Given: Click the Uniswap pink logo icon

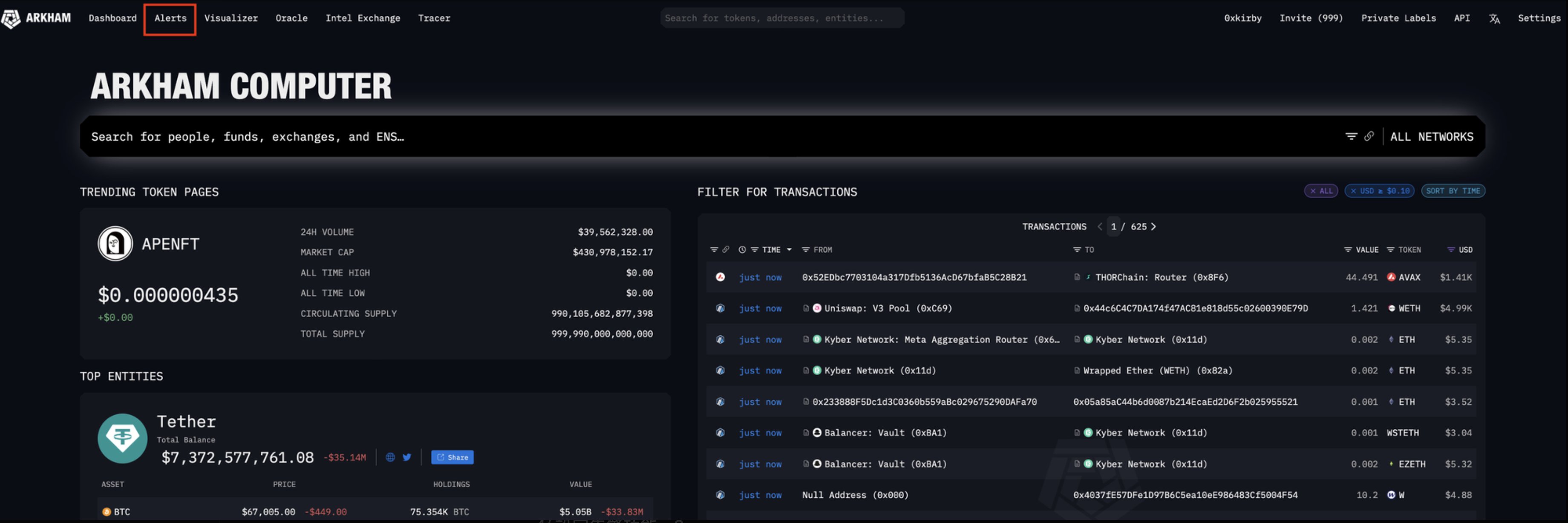Looking at the screenshot, I should click(817, 308).
